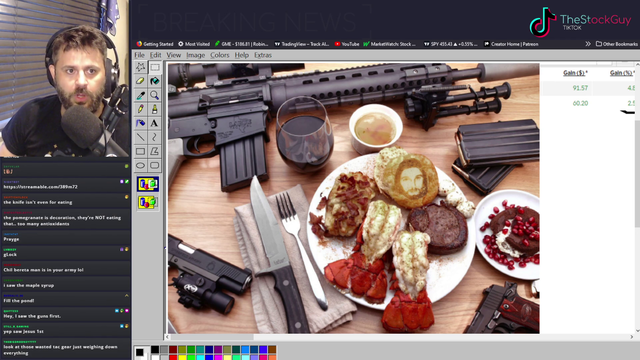Choose the Airbrush spray tool

point(140,123)
